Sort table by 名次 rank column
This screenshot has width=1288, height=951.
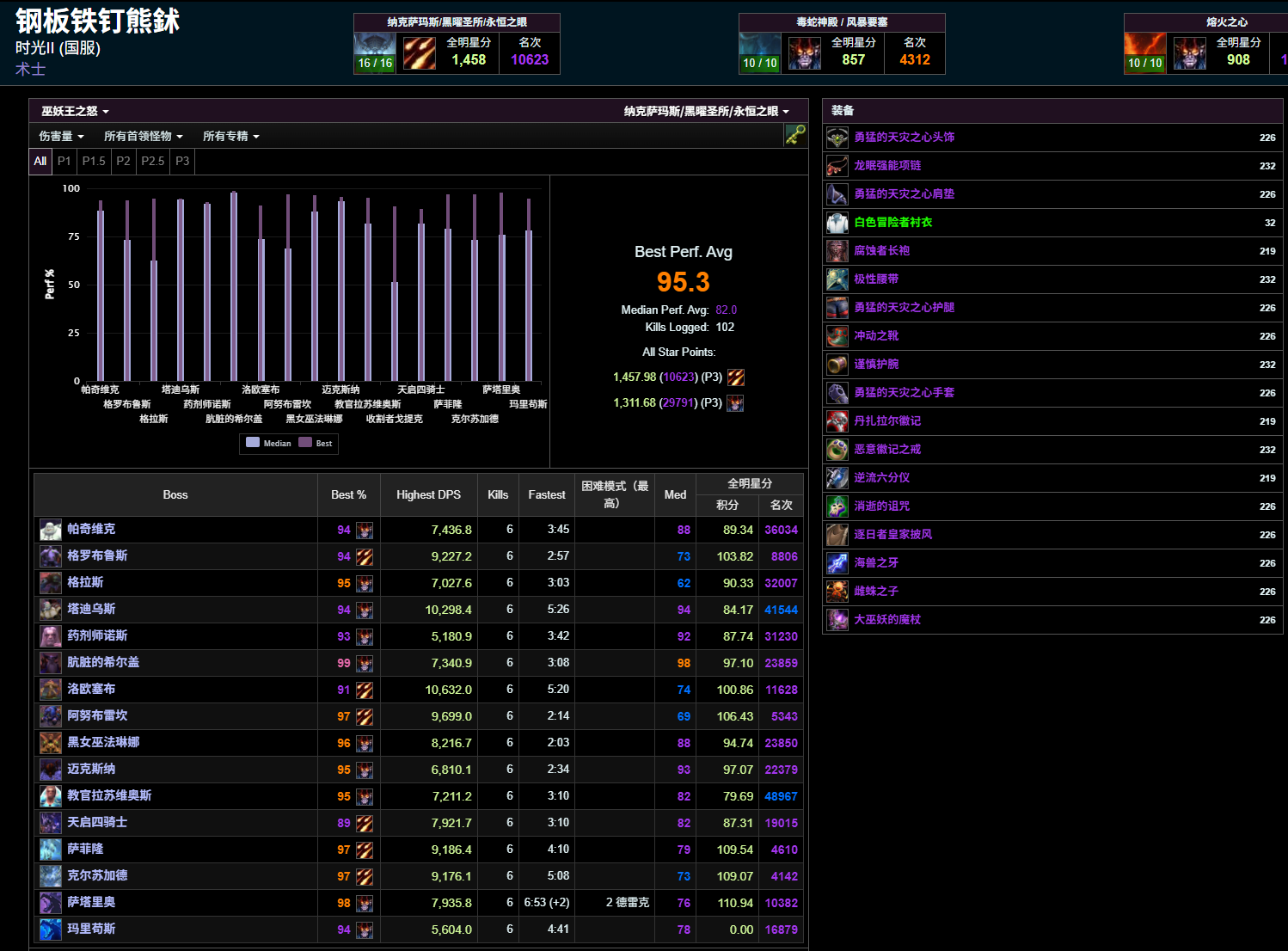[781, 505]
